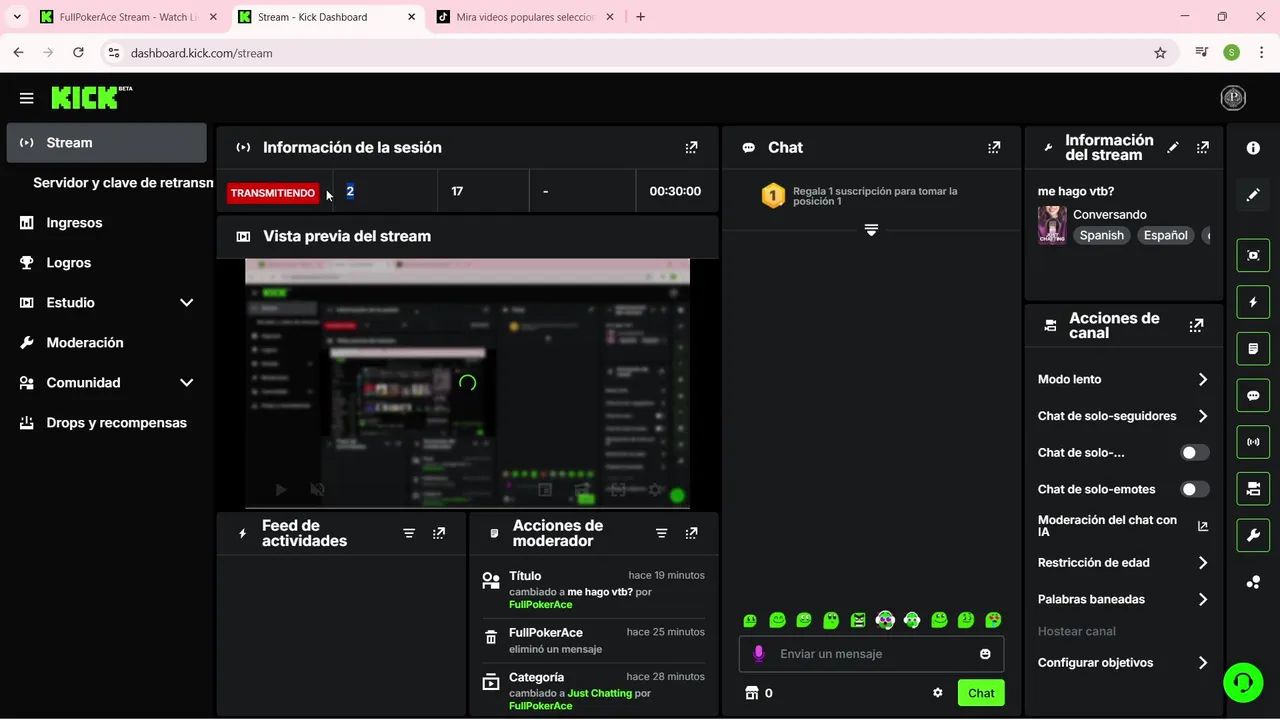Open Chat de solo-seguidores options

point(1122,416)
